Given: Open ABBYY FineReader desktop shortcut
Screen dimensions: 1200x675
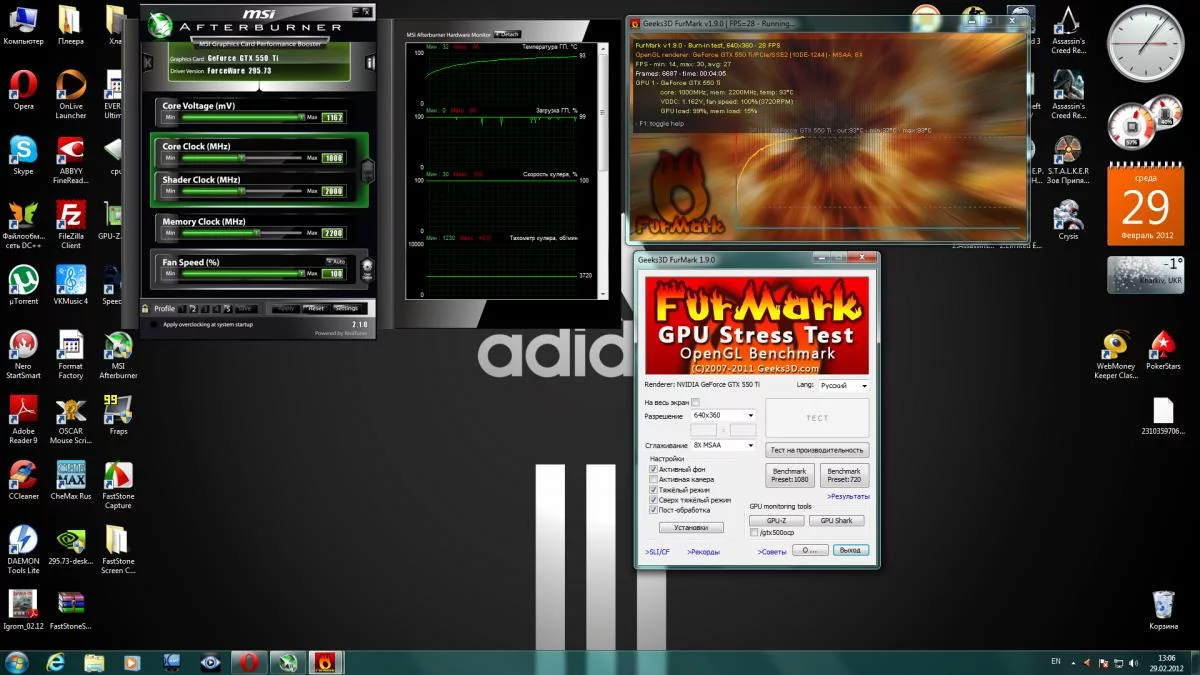Looking at the screenshot, I should tap(70, 161).
